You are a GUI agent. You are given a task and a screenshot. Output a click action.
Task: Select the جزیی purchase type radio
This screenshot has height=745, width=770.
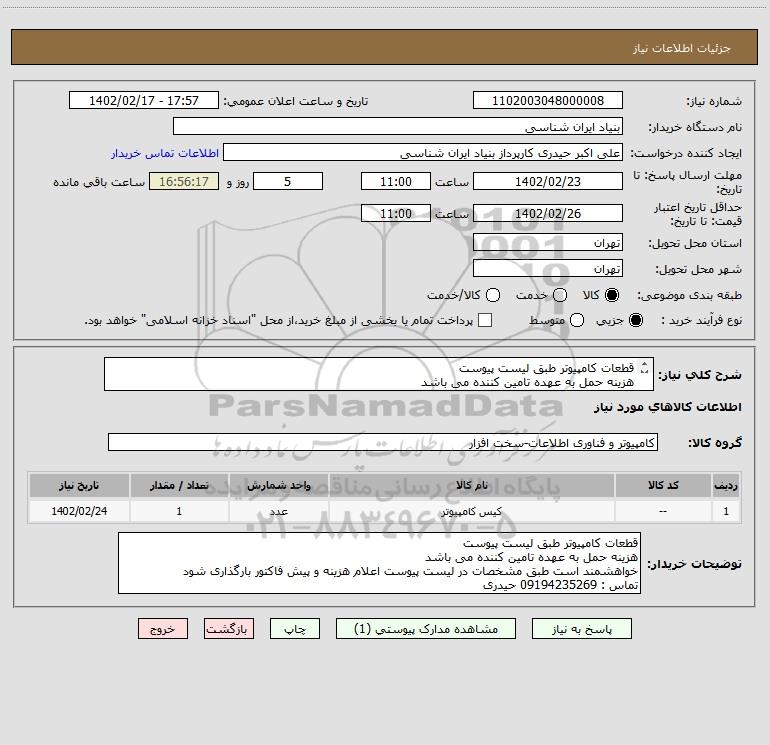tap(636, 320)
